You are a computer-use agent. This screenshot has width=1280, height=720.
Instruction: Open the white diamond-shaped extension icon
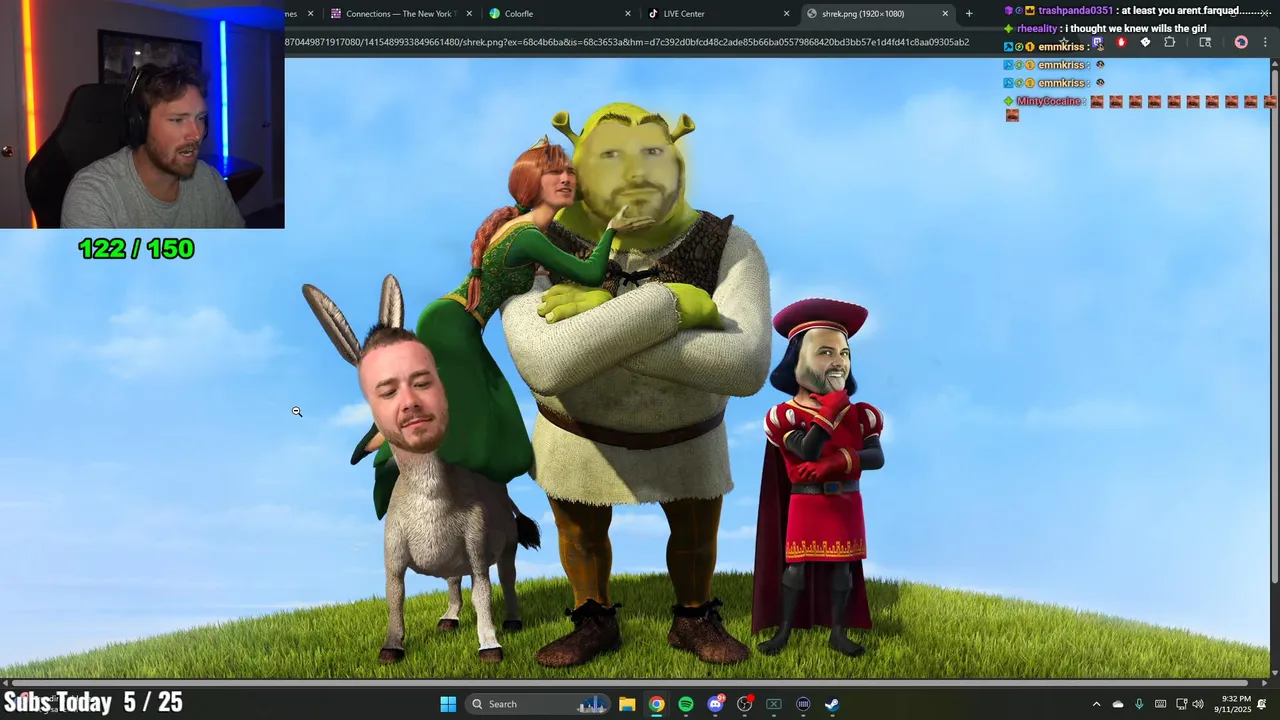click(1145, 42)
